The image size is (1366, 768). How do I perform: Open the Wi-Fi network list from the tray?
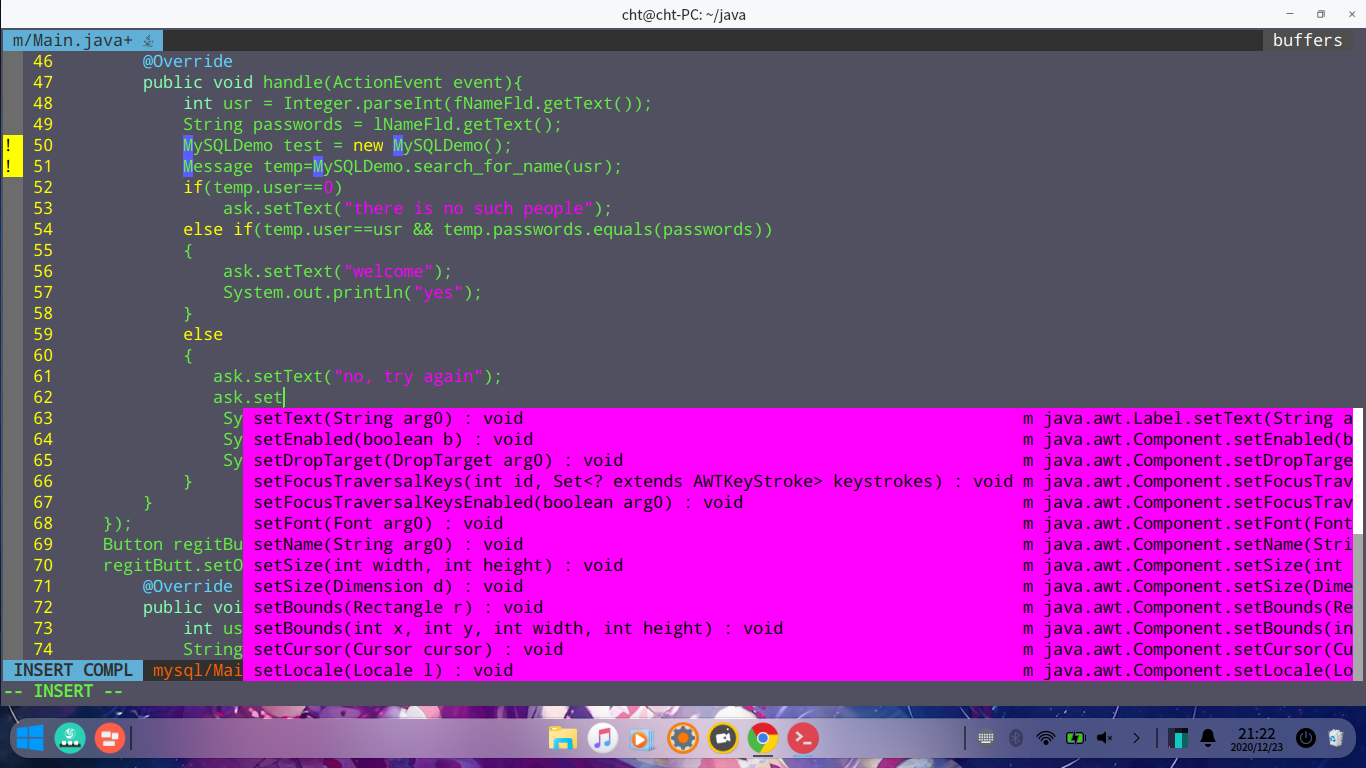click(1046, 738)
